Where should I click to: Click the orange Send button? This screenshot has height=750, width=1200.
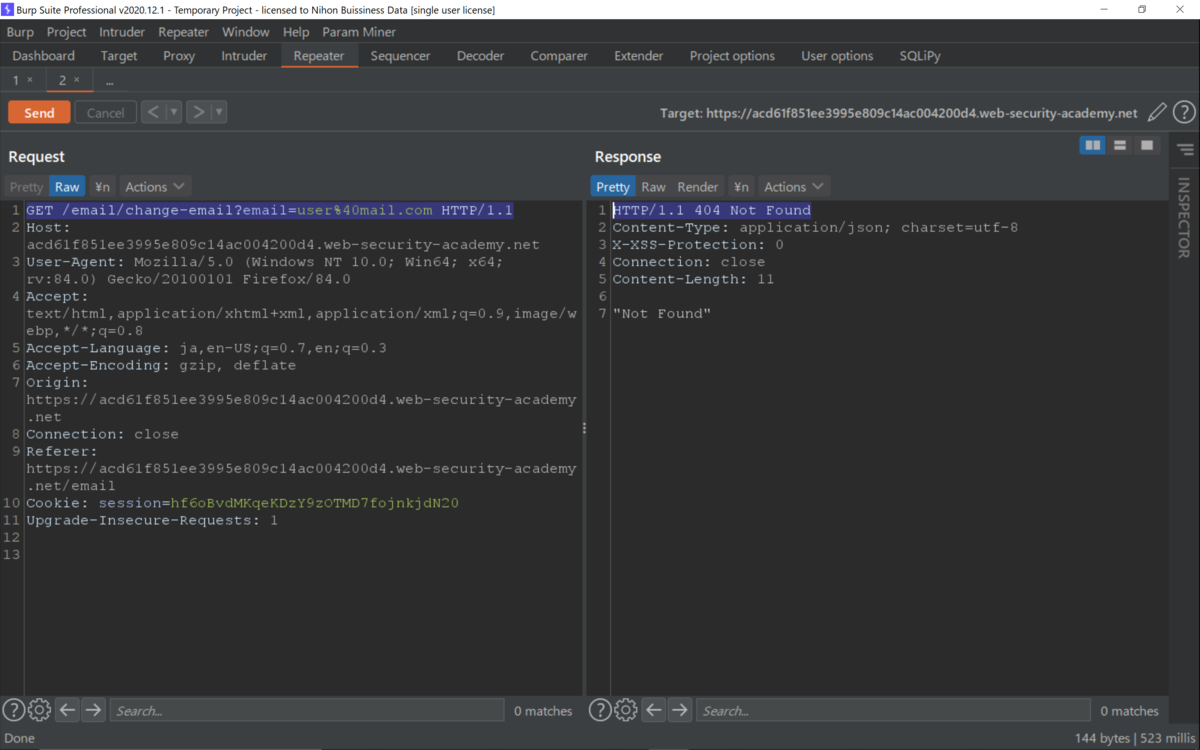coord(39,113)
